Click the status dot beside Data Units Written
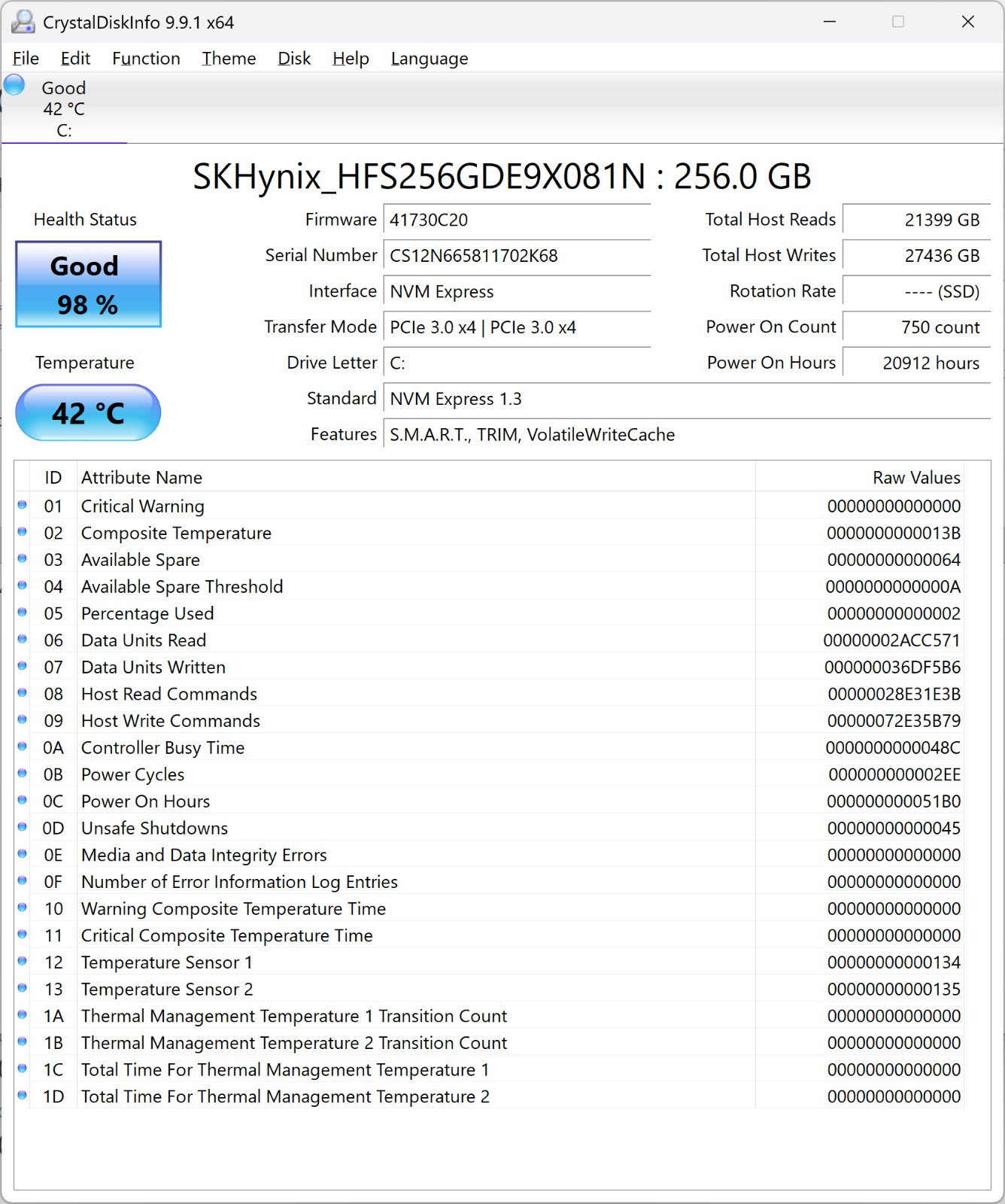1005x1204 pixels. click(x=23, y=666)
